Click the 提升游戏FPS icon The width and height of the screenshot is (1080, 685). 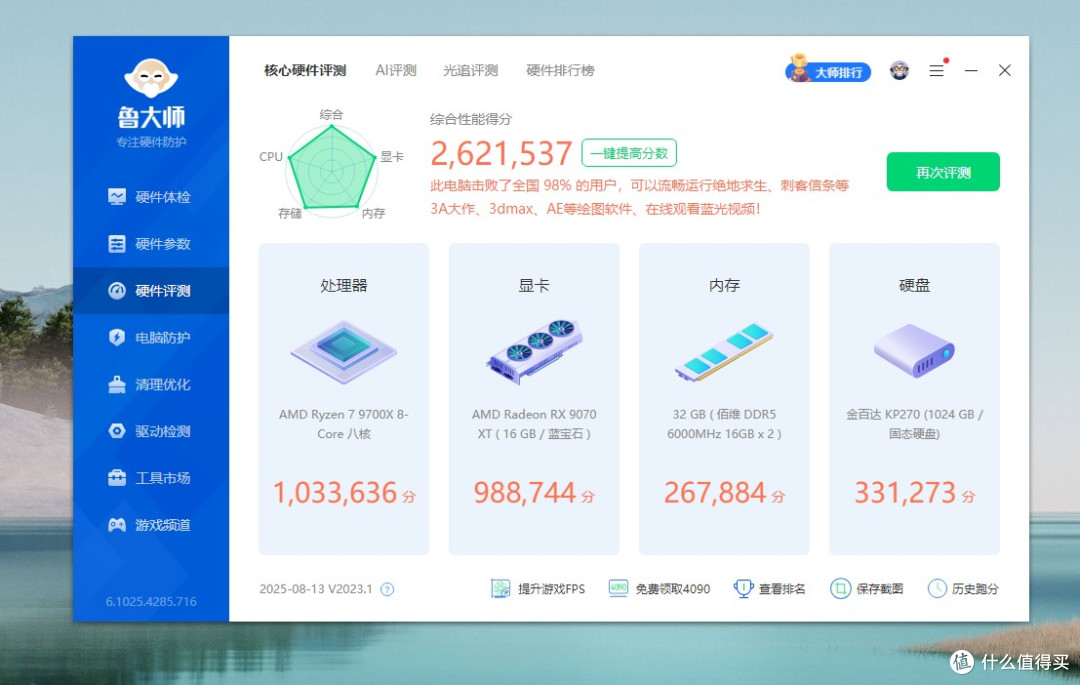pos(501,589)
